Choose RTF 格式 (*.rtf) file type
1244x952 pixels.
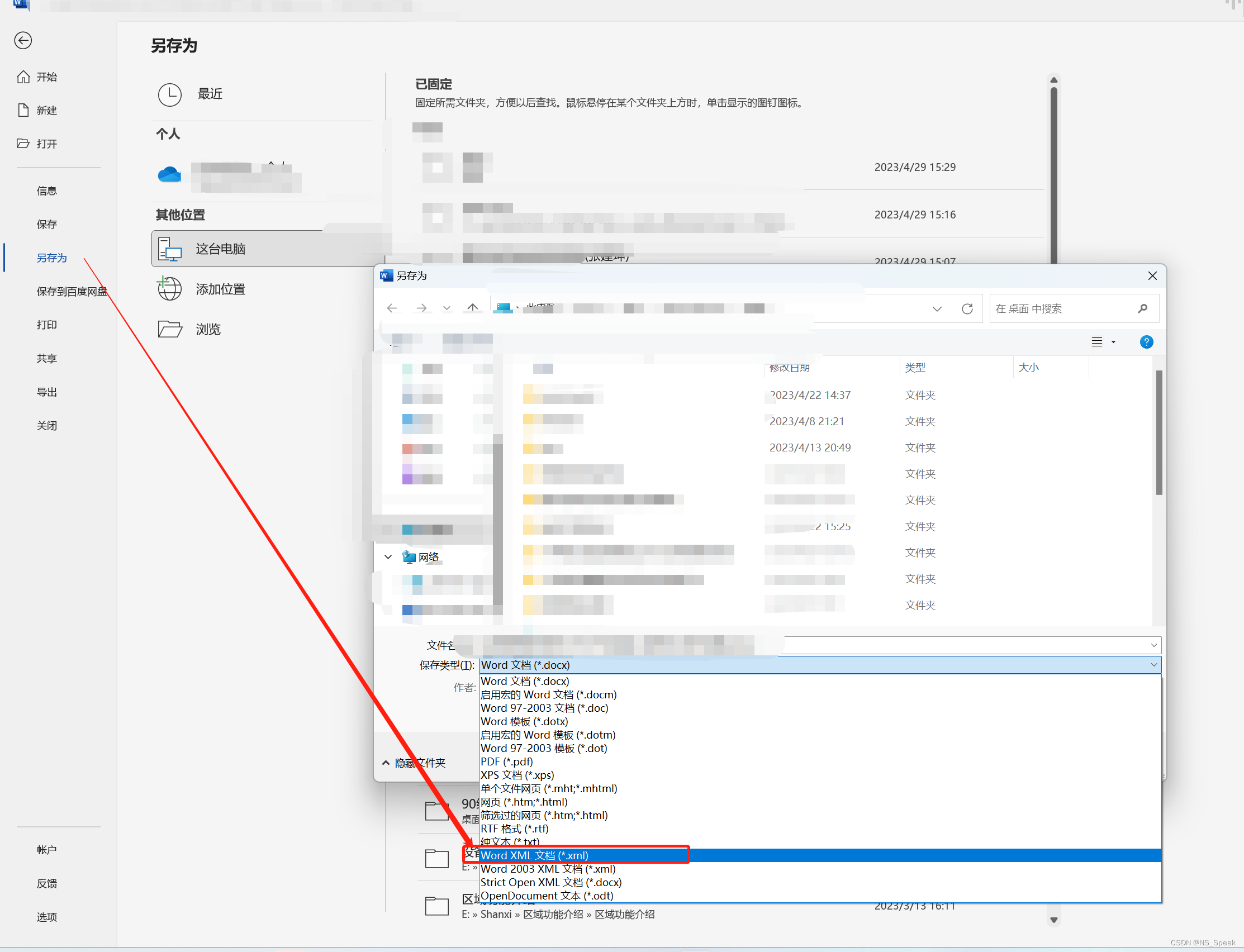tap(819, 829)
